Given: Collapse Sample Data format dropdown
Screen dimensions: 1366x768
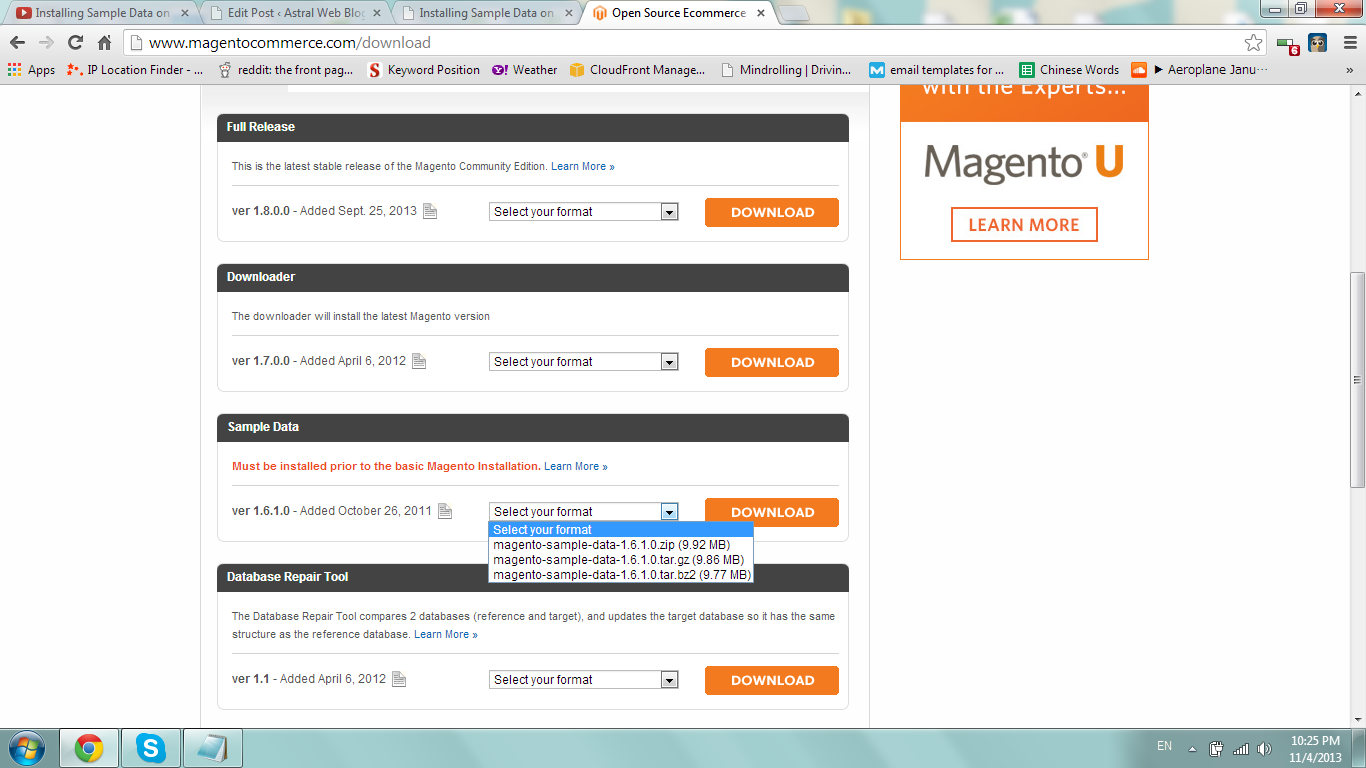Looking at the screenshot, I should [584, 512].
